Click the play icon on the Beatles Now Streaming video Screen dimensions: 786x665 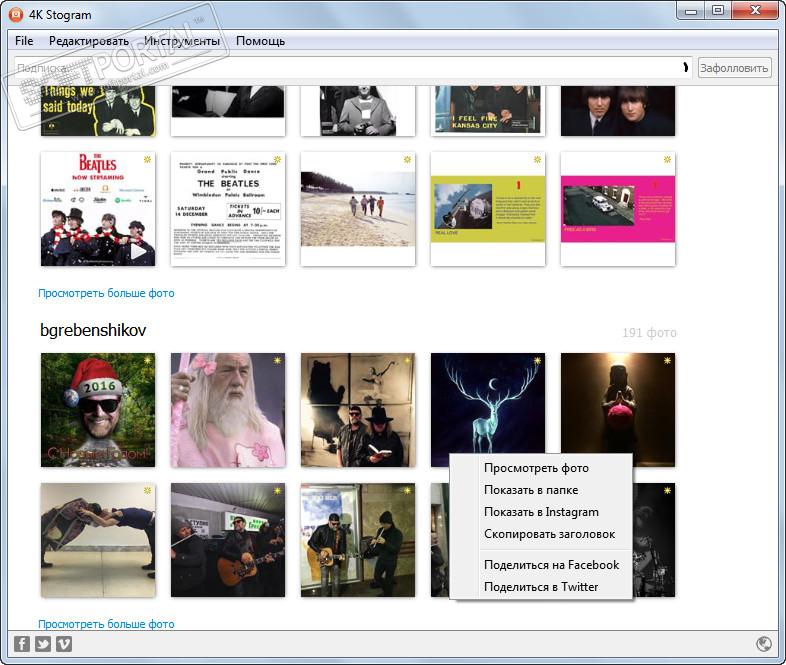click(139, 251)
